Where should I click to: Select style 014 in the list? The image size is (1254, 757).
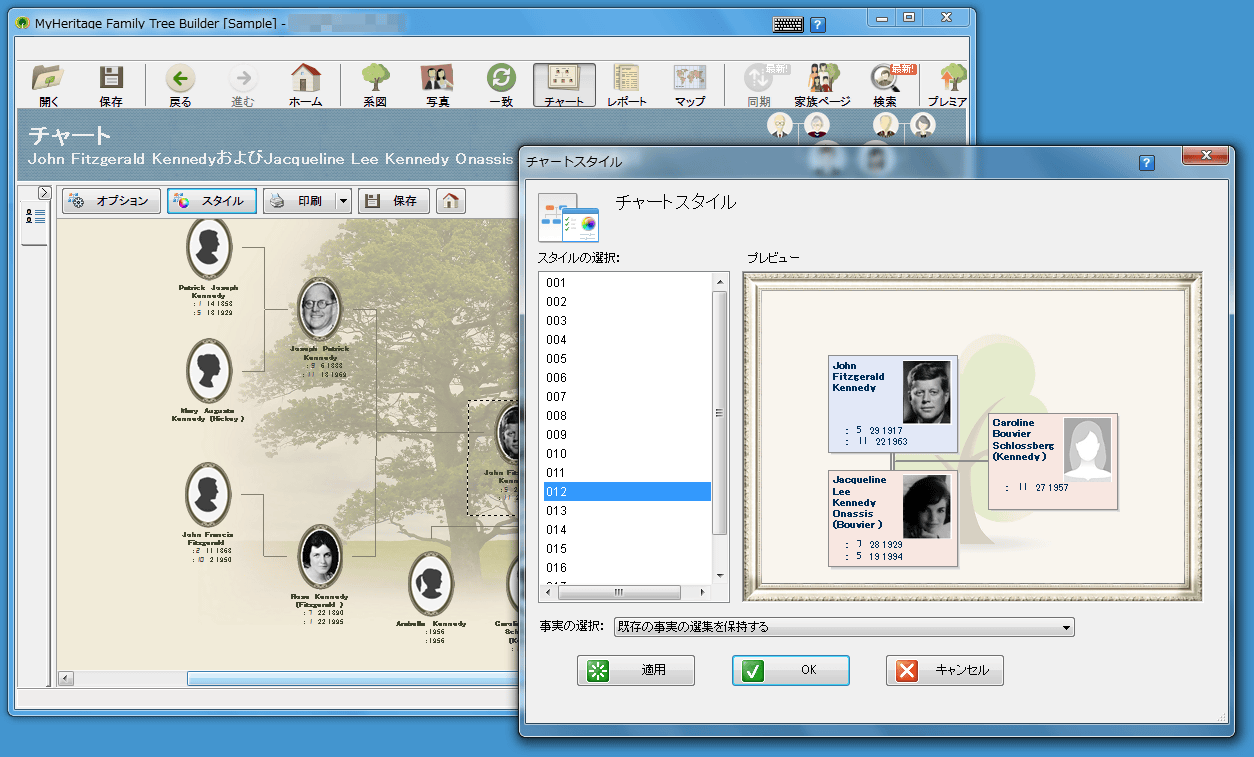(626, 530)
